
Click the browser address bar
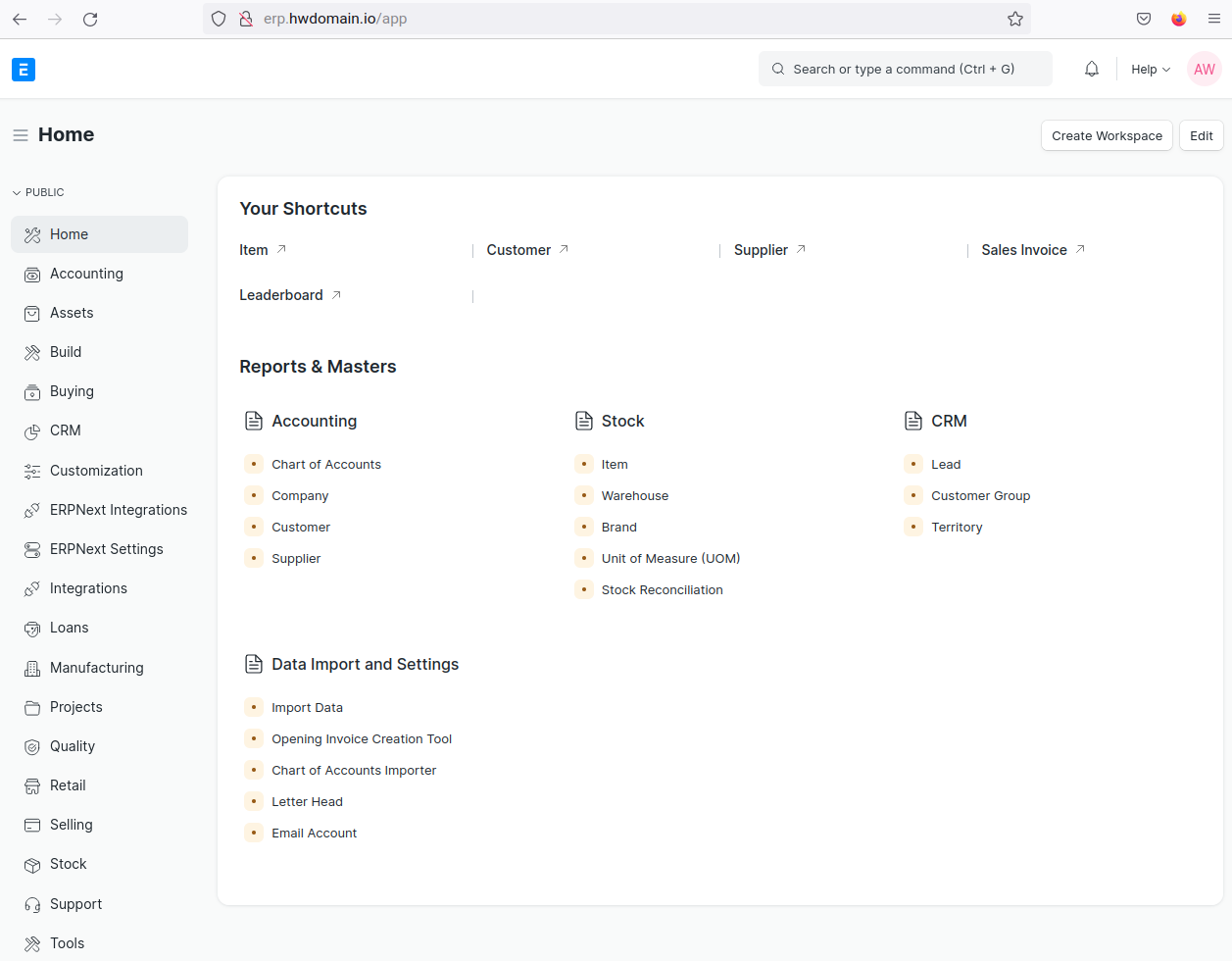coord(617,19)
